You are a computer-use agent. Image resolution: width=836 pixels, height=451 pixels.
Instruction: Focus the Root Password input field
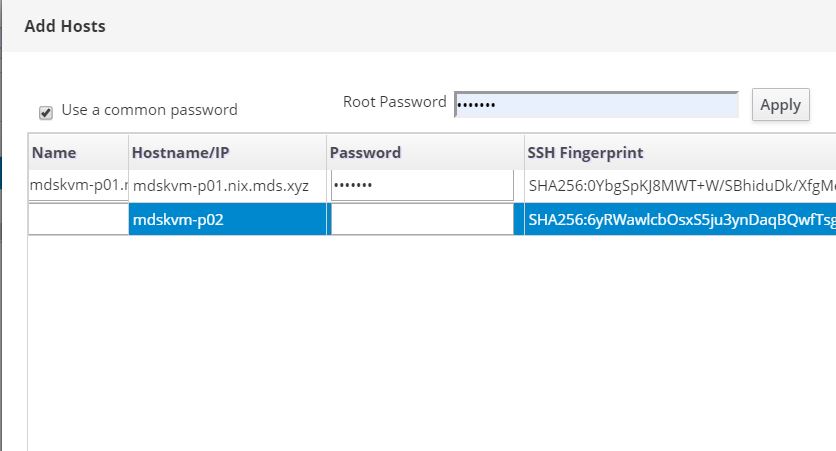(x=596, y=104)
